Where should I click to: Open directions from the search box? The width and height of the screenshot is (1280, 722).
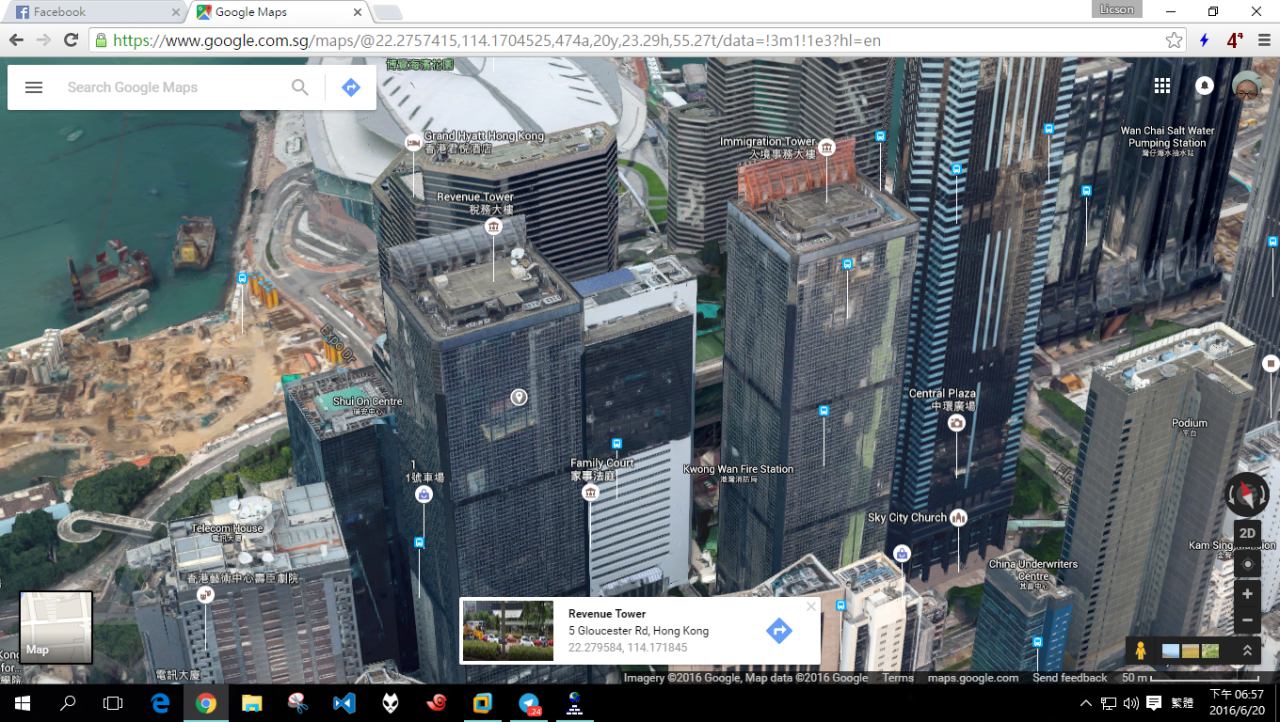point(350,87)
